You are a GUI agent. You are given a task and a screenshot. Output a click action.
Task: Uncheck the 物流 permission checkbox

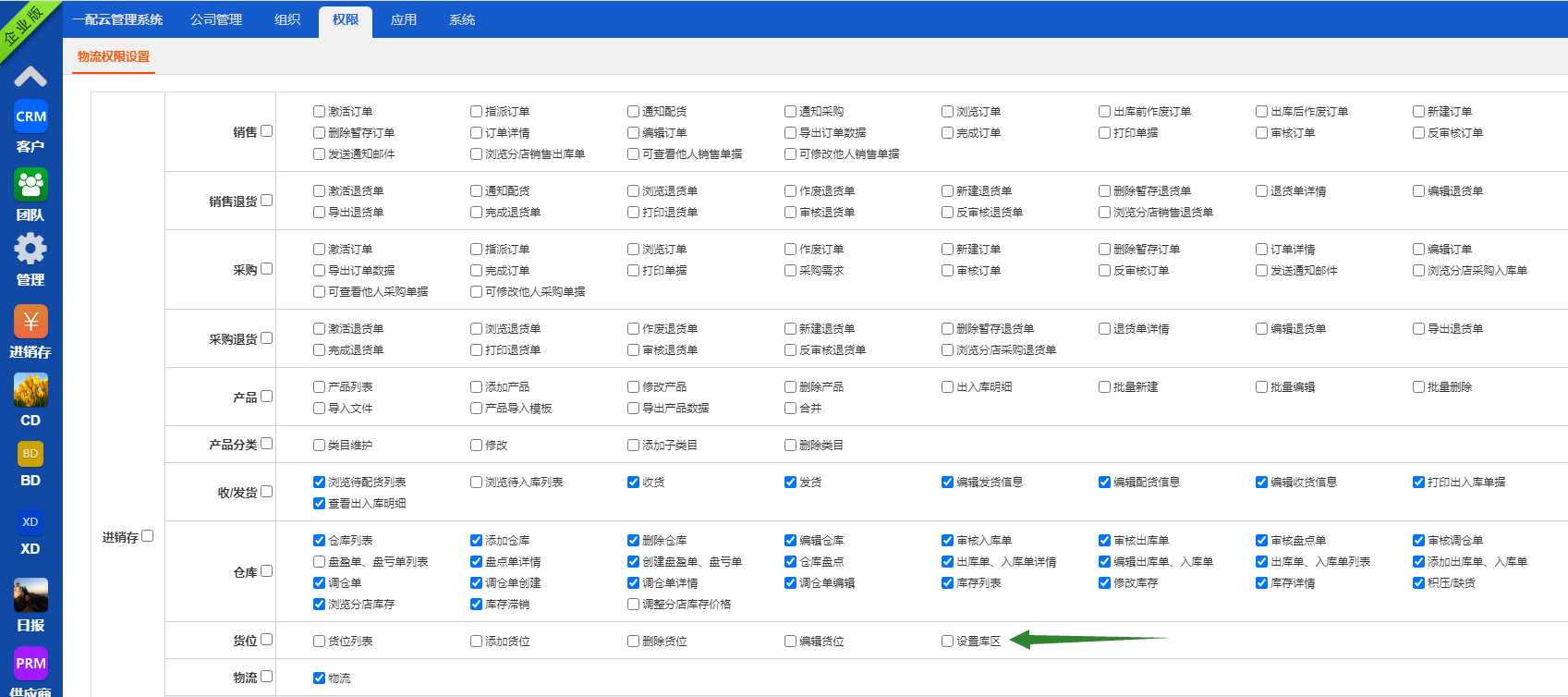pyautogui.click(x=319, y=679)
